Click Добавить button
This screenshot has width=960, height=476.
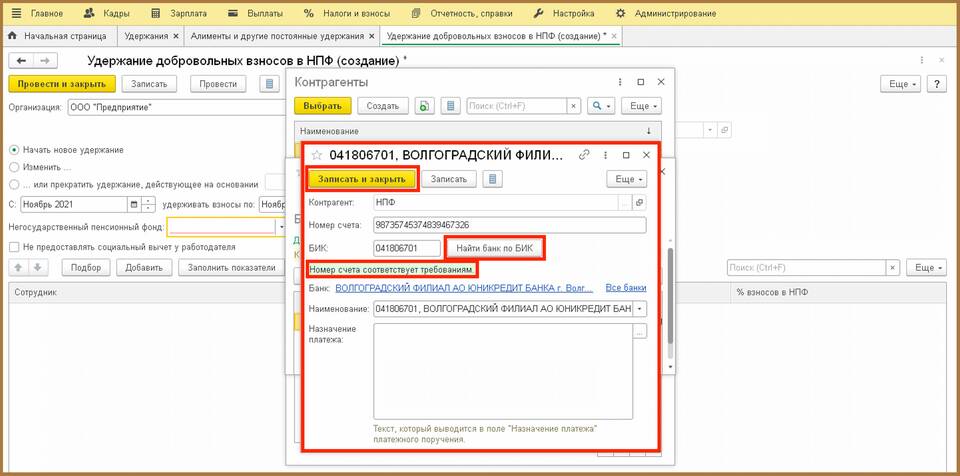click(144, 268)
